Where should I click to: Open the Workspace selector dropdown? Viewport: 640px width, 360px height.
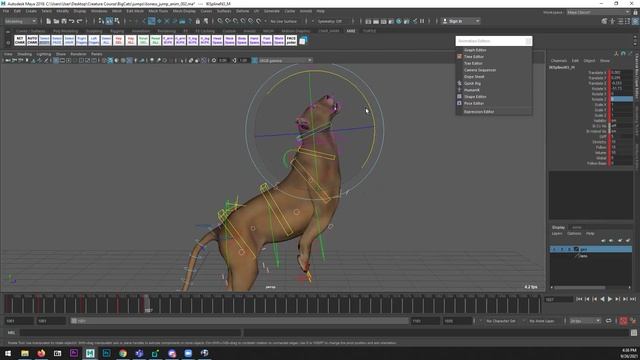tap(599, 12)
